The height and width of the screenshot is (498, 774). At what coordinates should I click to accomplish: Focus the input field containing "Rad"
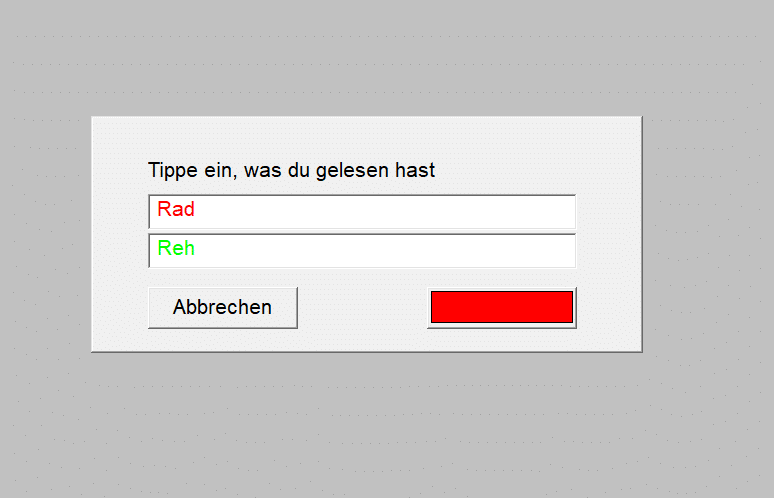(362, 211)
